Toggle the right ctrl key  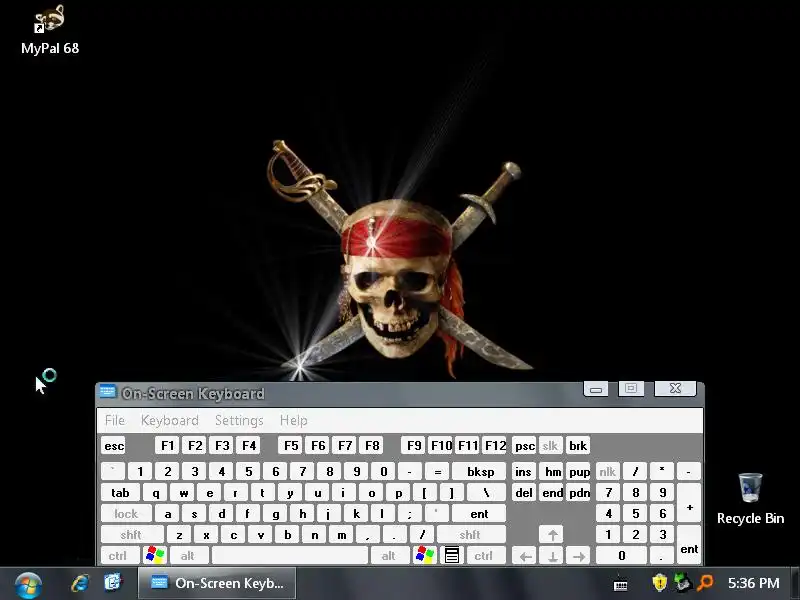point(484,555)
